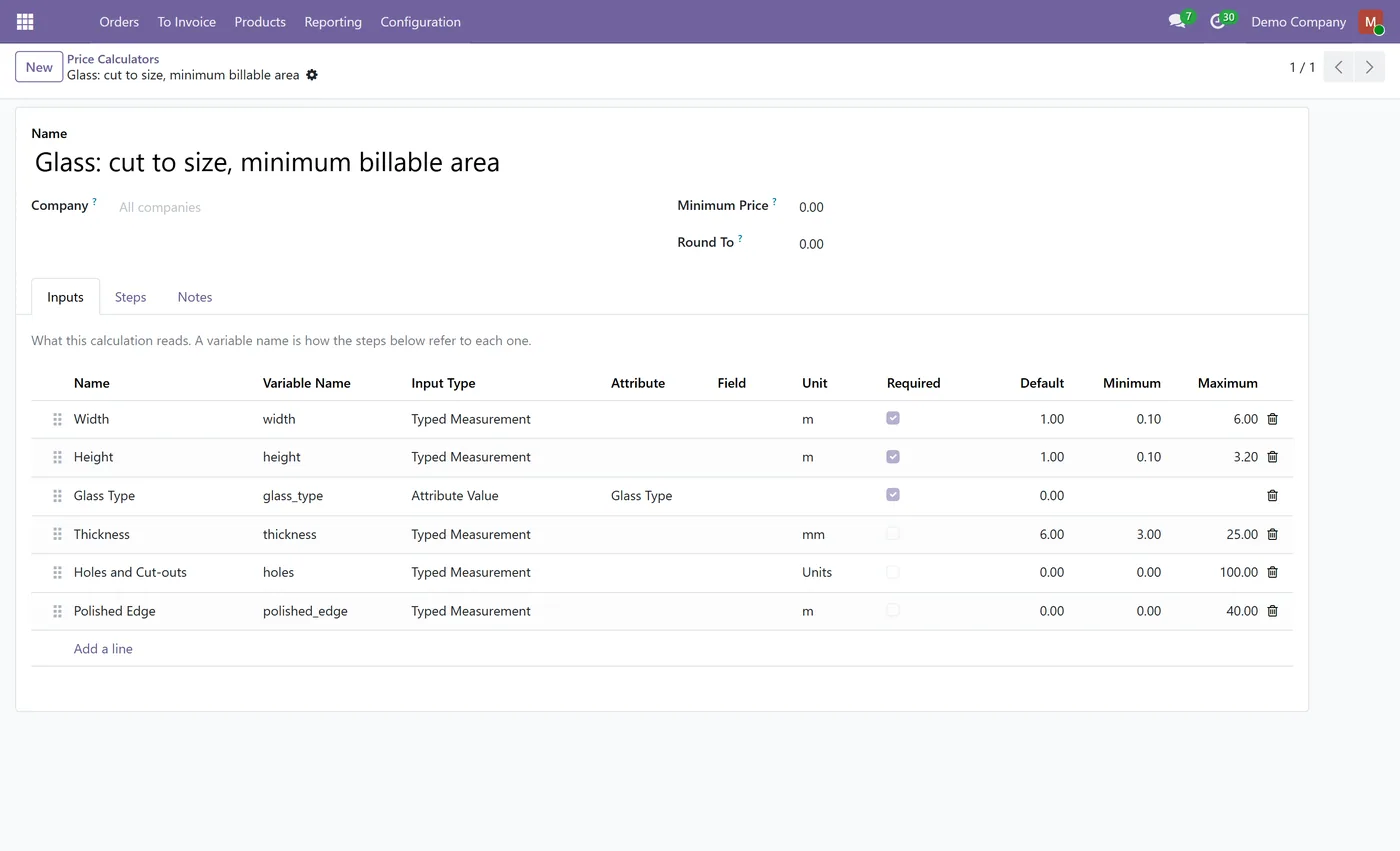
Task: Enable Required checkbox for Holes and Cut-outs
Action: (893, 571)
